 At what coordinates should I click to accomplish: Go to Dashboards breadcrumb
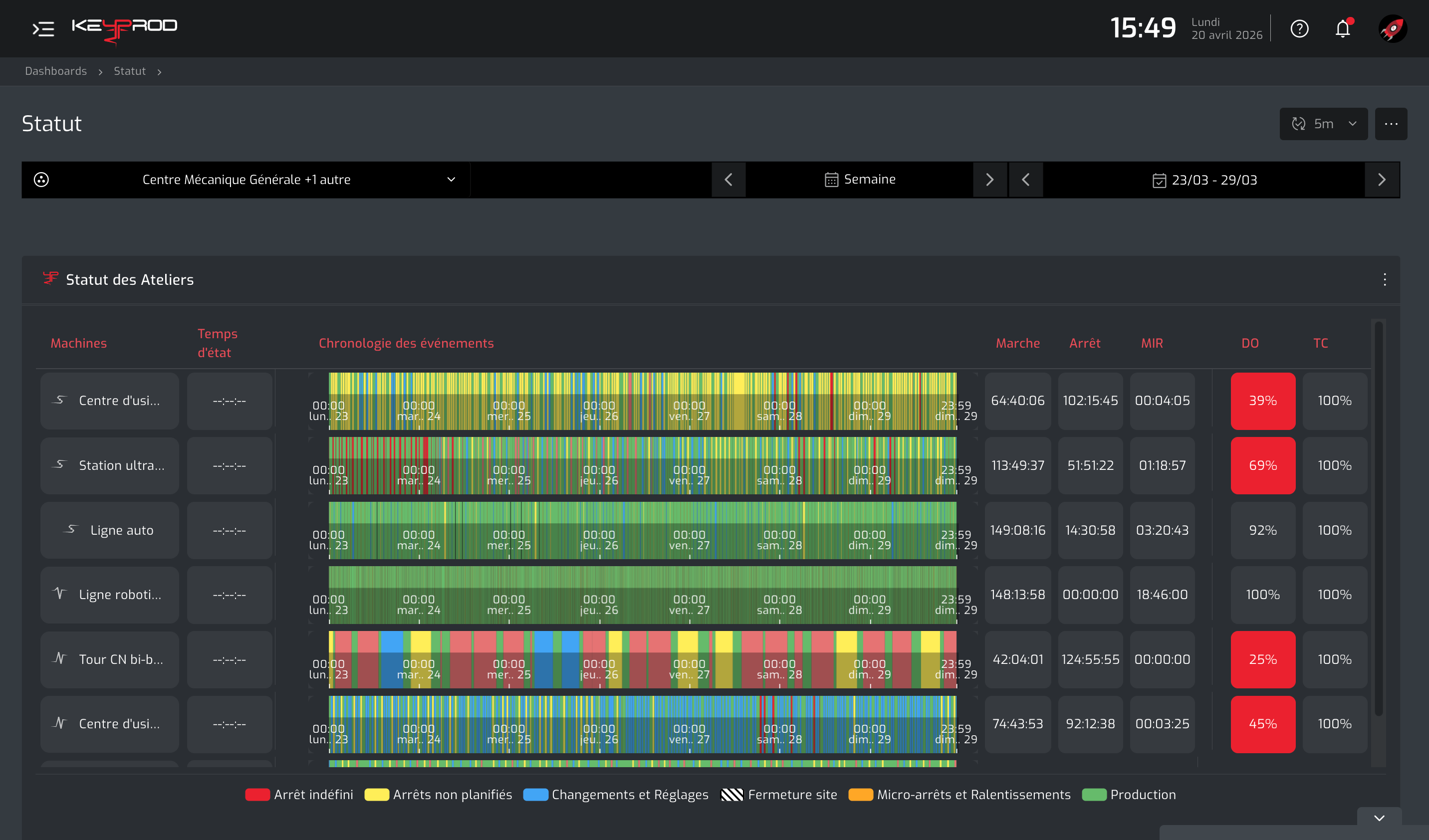55,71
